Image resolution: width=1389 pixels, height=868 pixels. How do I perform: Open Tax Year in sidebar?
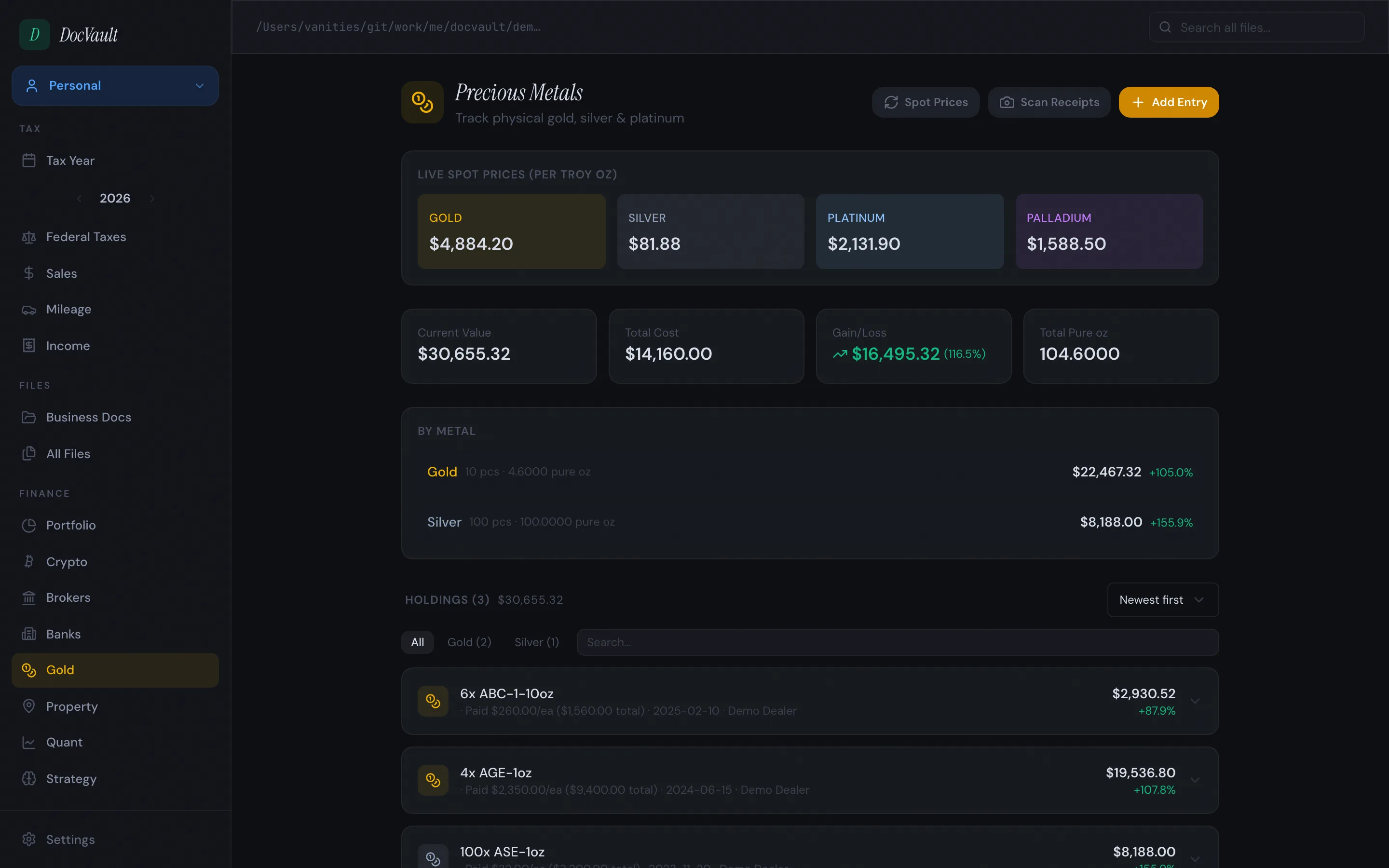click(x=115, y=161)
